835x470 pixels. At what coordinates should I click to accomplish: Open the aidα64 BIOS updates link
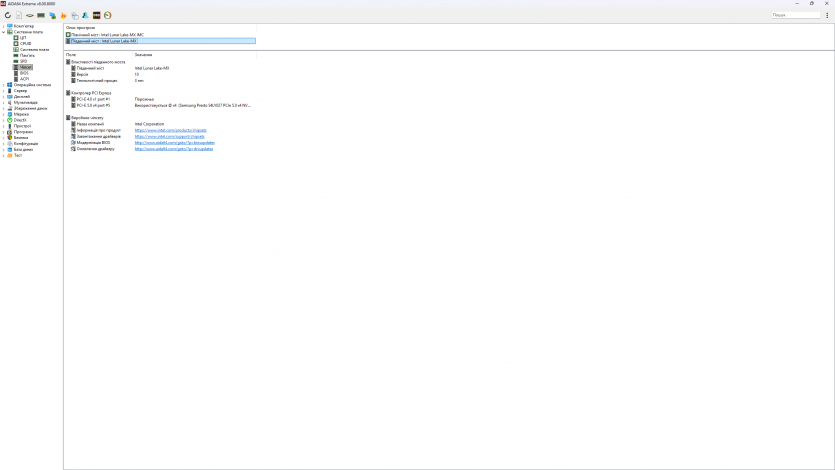(x=175, y=142)
